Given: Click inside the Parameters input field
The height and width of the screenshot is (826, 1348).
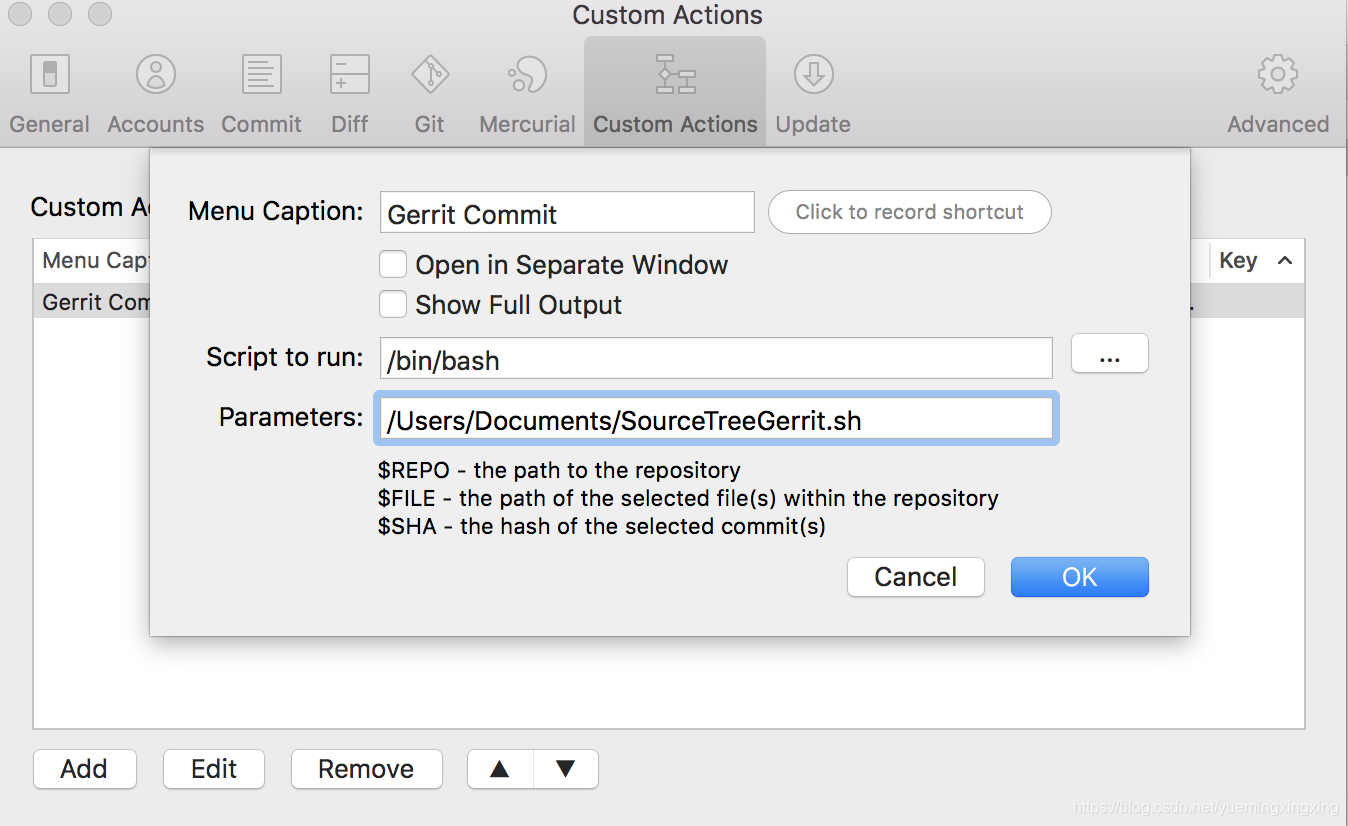Looking at the screenshot, I should click(x=715, y=419).
